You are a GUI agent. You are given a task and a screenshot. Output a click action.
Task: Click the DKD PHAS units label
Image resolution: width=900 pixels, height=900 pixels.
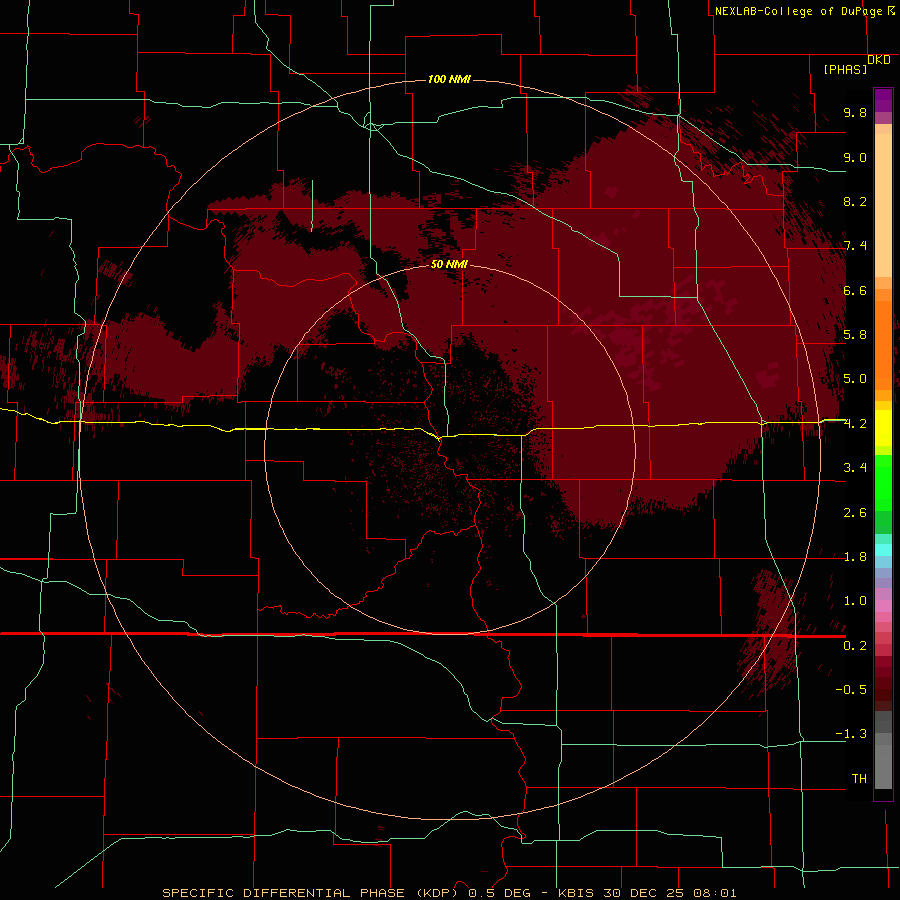tap(857, 65)
